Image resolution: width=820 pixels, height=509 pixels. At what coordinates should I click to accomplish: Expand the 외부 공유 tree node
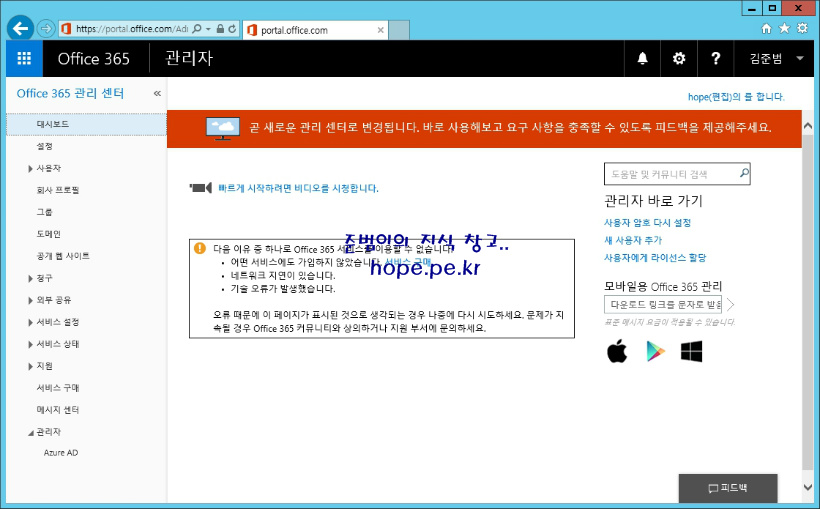coord(30,300)
